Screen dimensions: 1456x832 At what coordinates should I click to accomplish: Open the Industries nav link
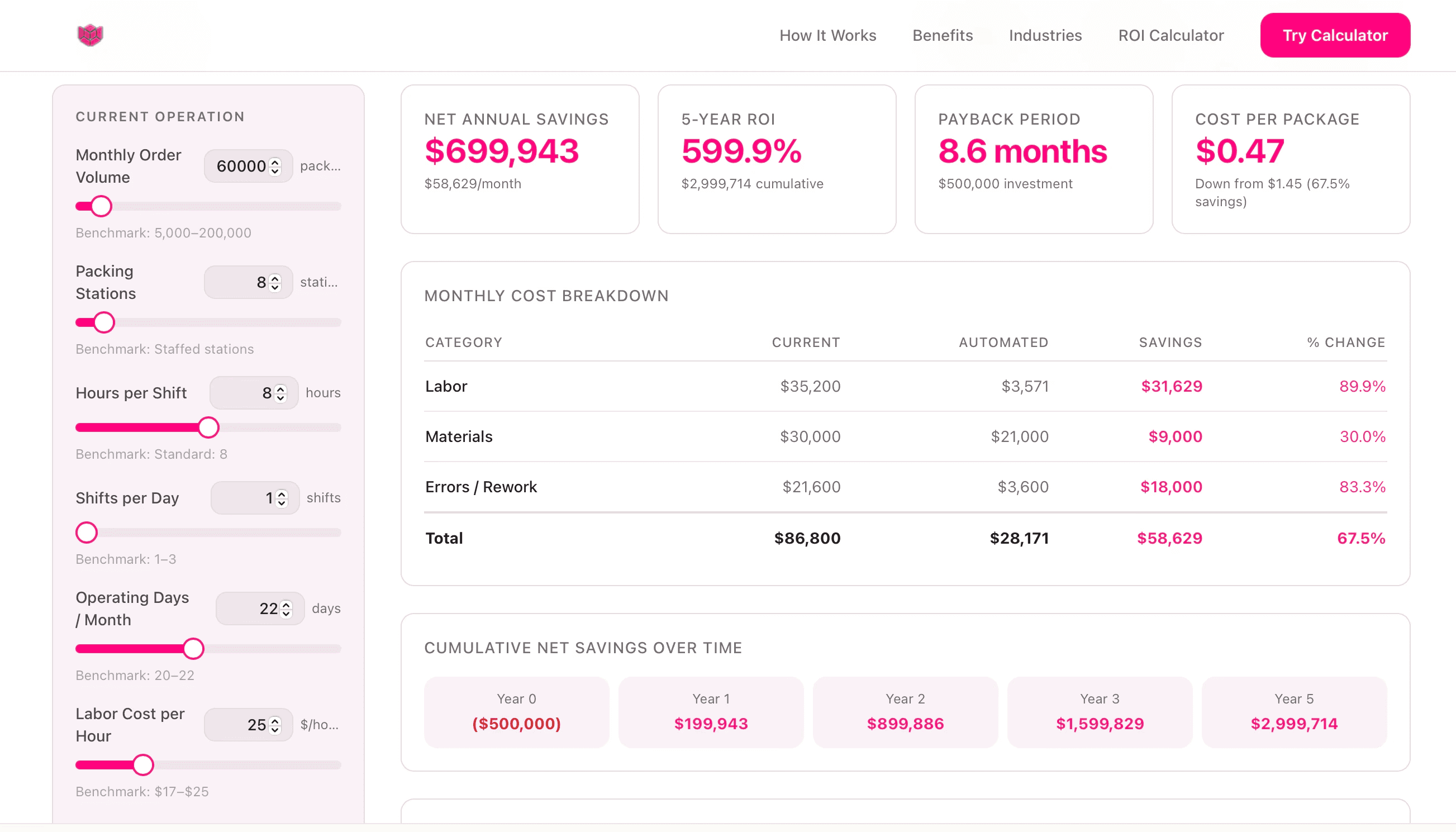tap(1045, 35)
